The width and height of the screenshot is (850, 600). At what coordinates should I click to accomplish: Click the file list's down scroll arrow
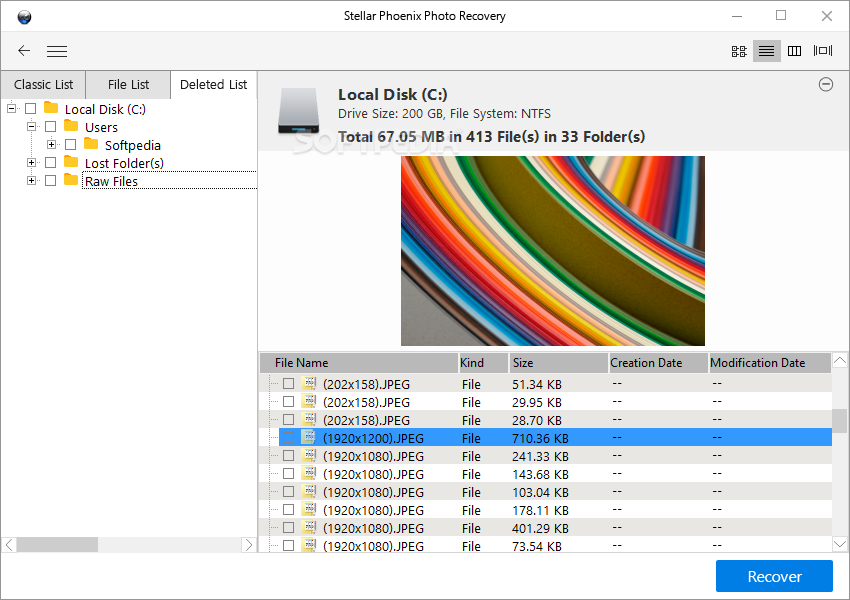pyautogui.click(x=840, y=544)
